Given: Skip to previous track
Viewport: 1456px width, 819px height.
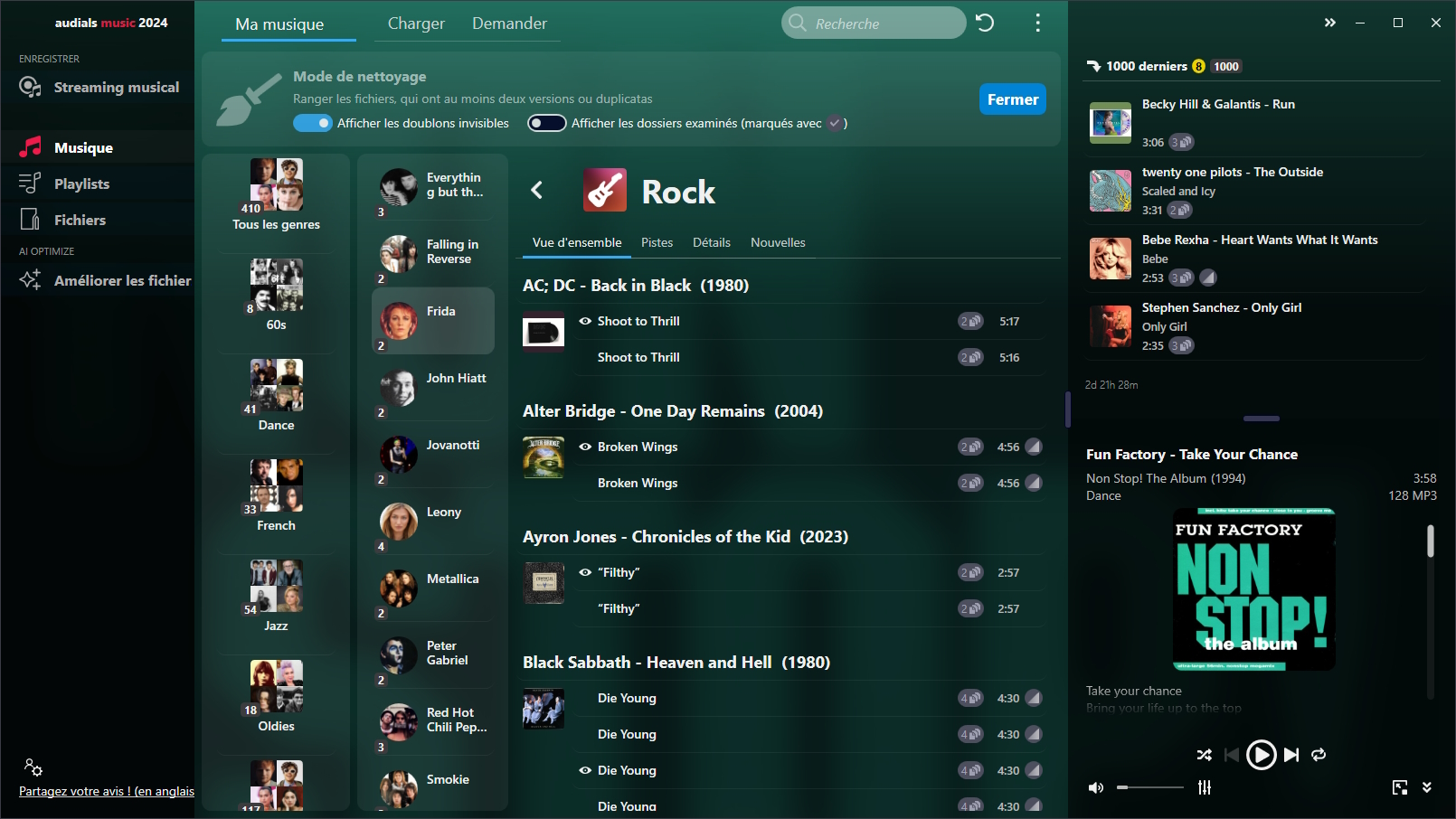Looking at the screenshot, I should point(1231,754).
